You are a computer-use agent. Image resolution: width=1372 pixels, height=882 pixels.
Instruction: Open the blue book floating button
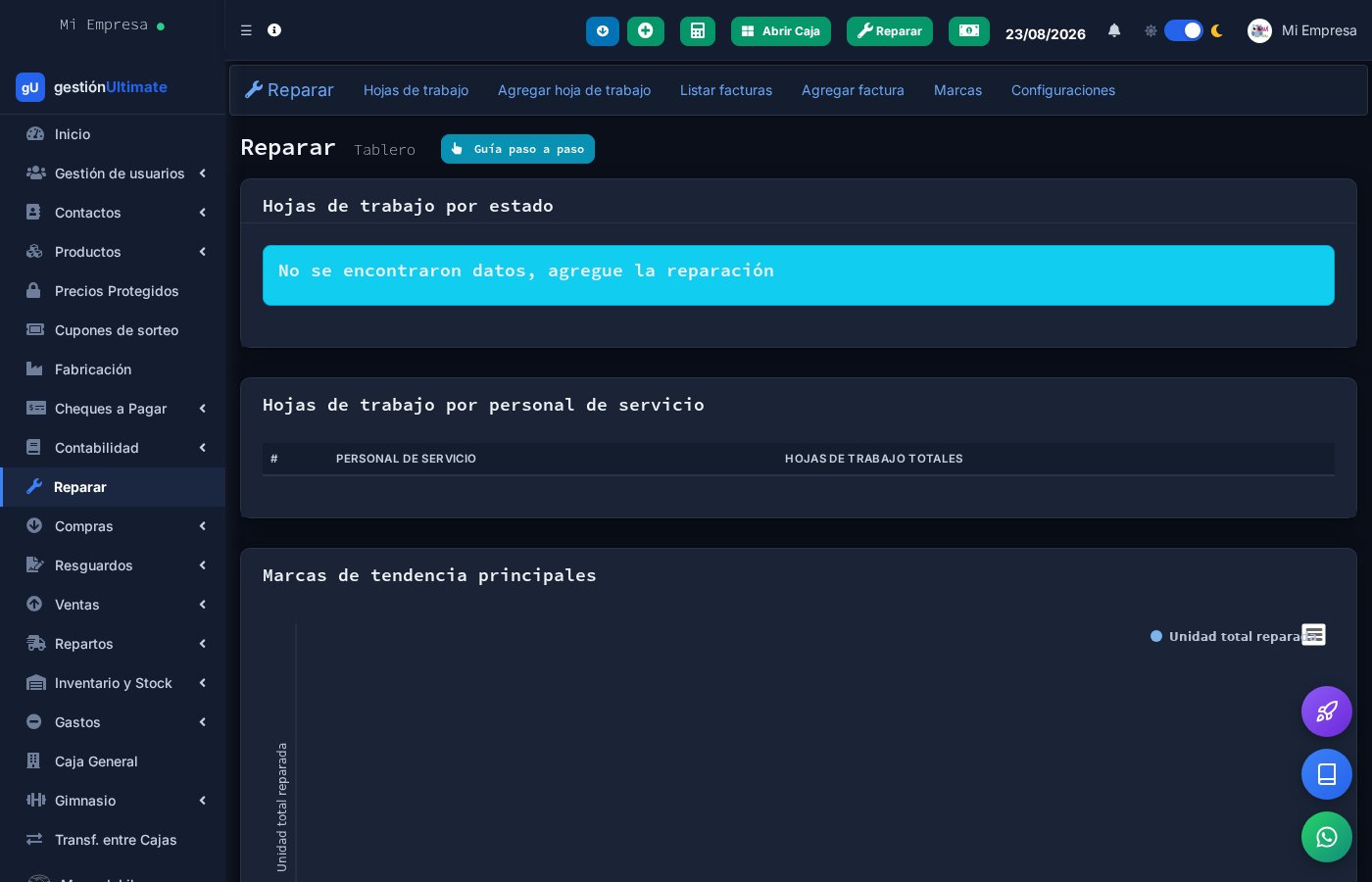click(1327, 774)
